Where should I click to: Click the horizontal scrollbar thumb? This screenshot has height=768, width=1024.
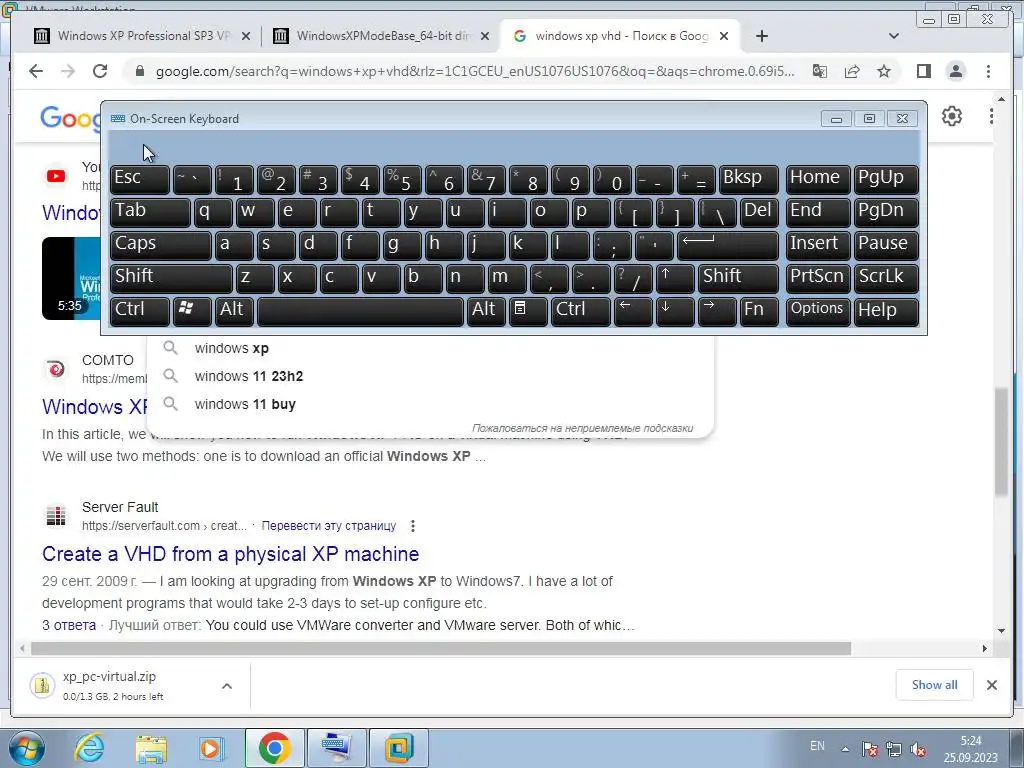[x=441, y=648]
